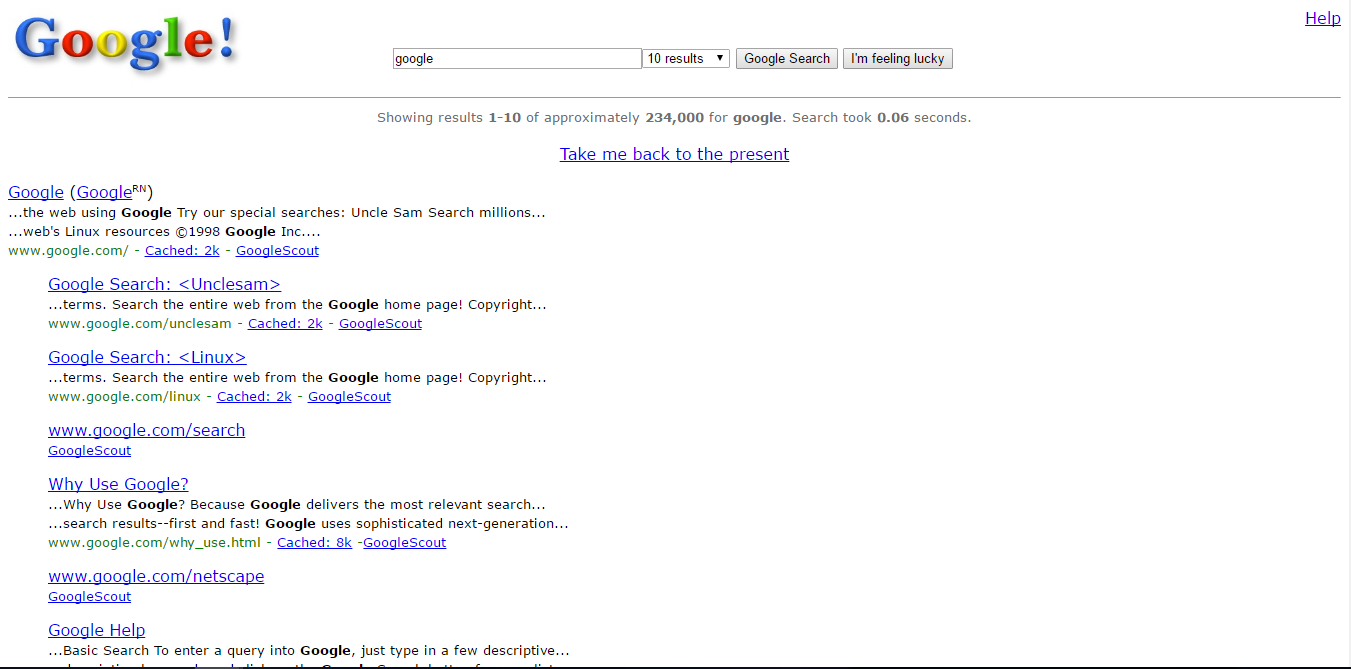Open the Help link
The height and width of the screenshot is (669, 1351).
[1322, 18]
